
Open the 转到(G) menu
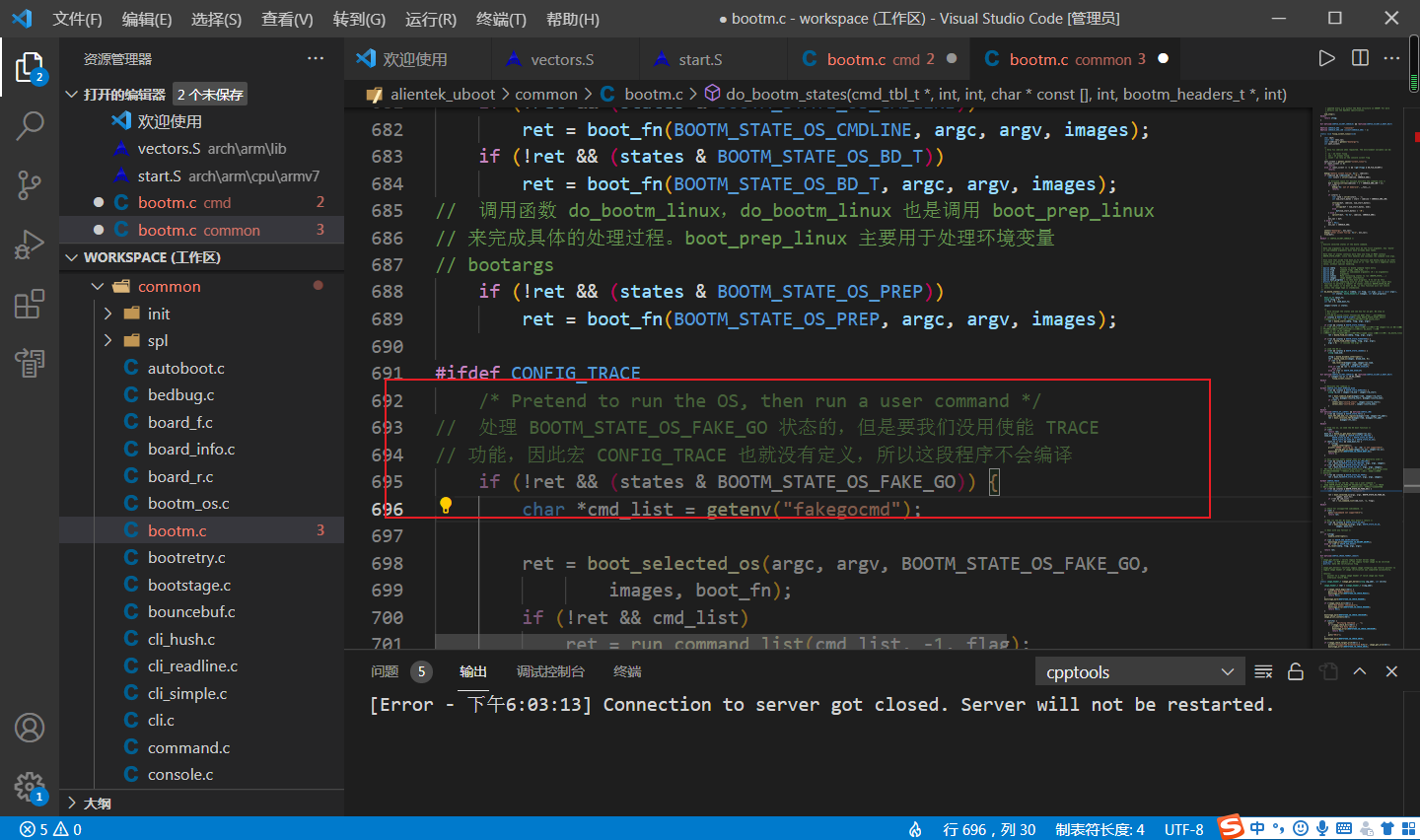tap(359, 19)
